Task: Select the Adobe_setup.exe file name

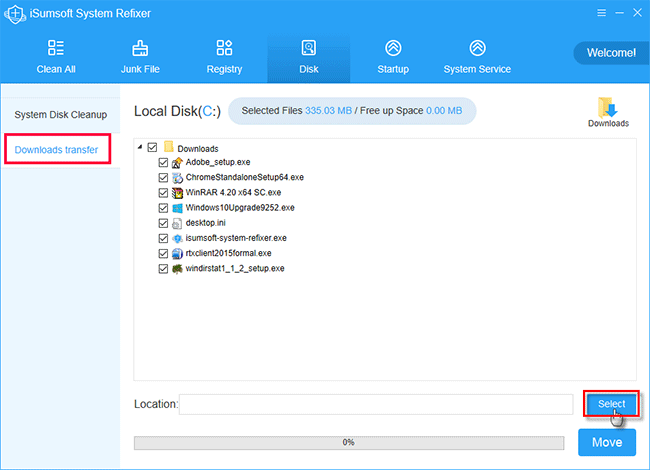Action: (x=218, y=162)
